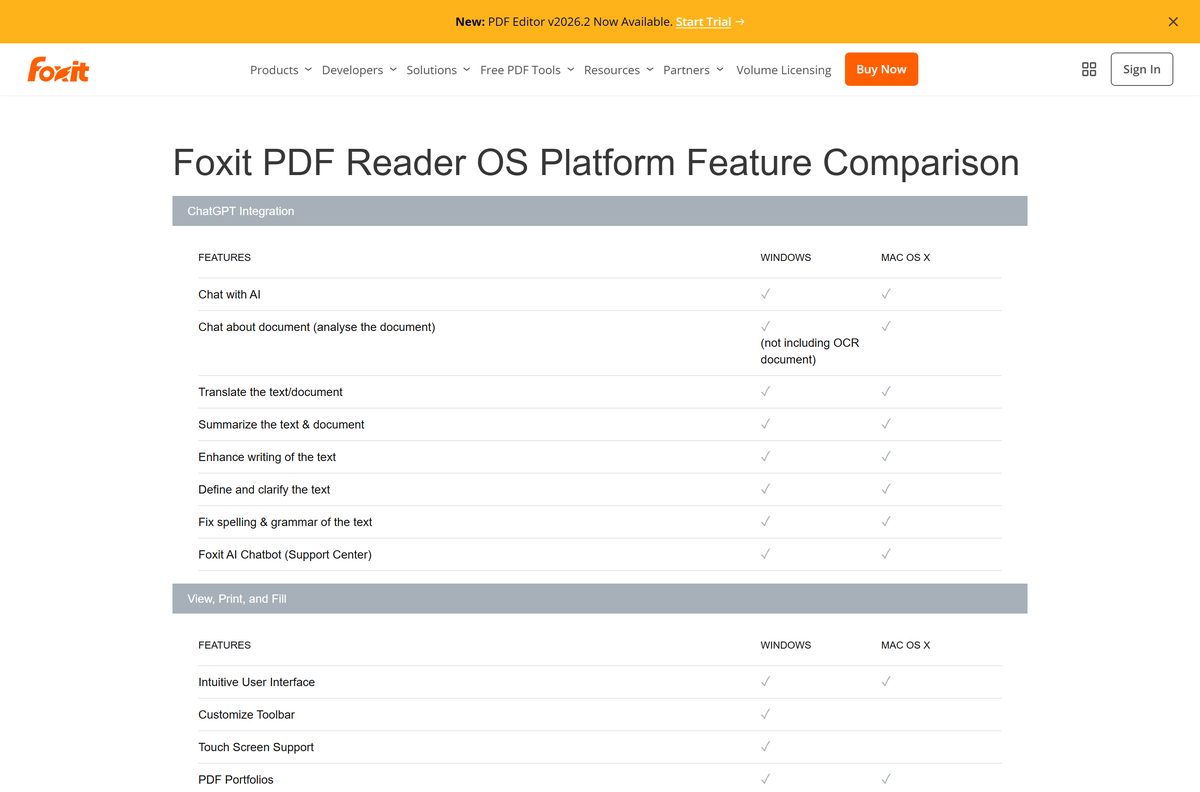Click 'Chat about document (analyse the document)'
The width and height of the screenshot is (1200, 792).
[316, 327]
